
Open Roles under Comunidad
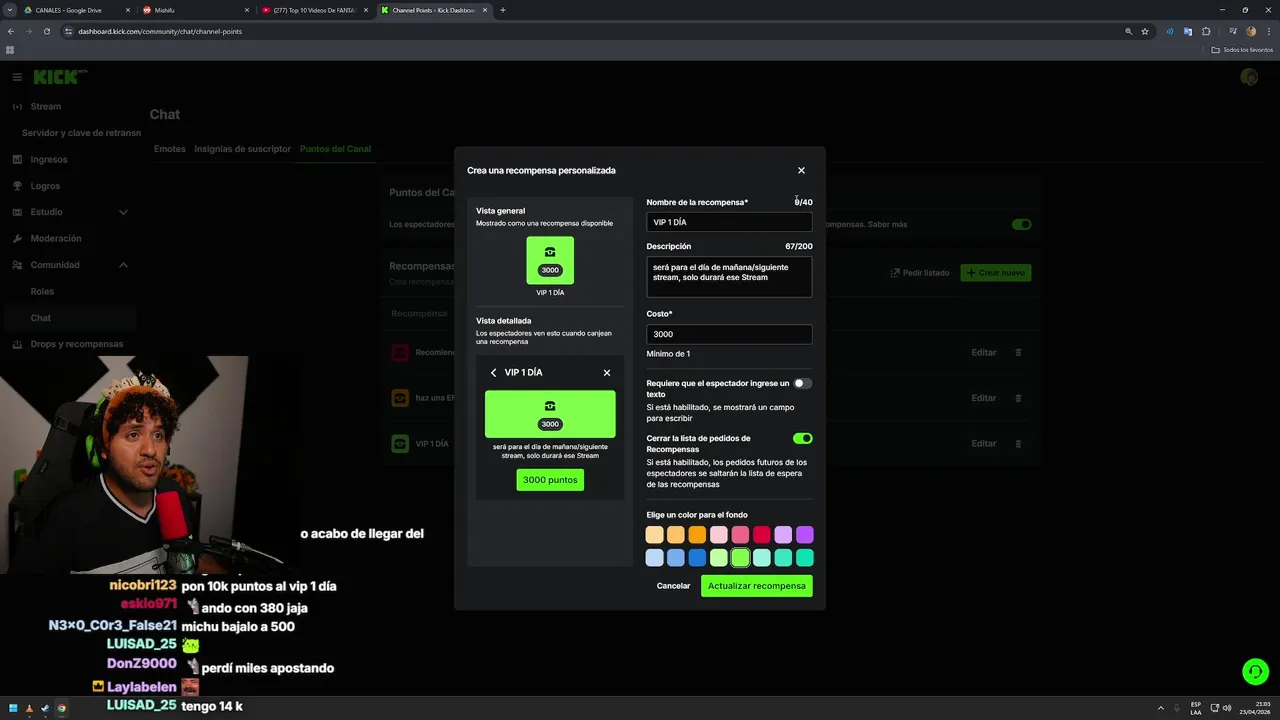tap(42, 292)
